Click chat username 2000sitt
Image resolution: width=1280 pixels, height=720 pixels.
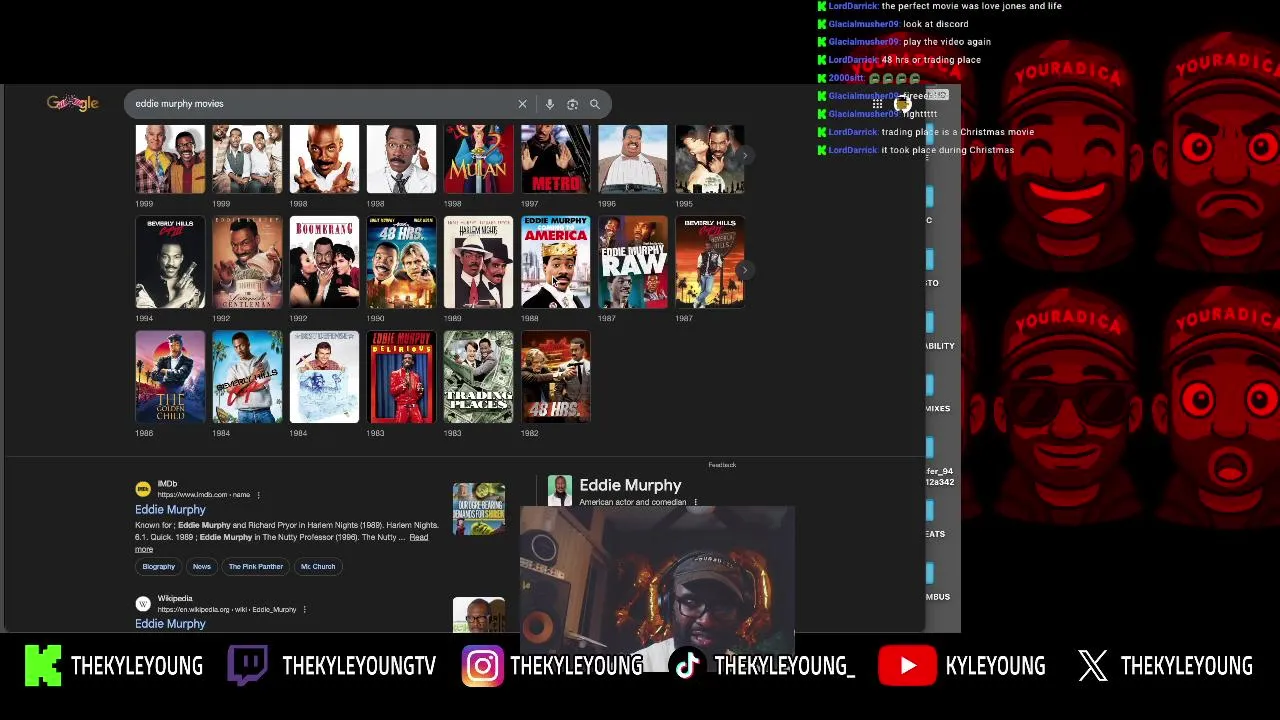tap(846, 78)
